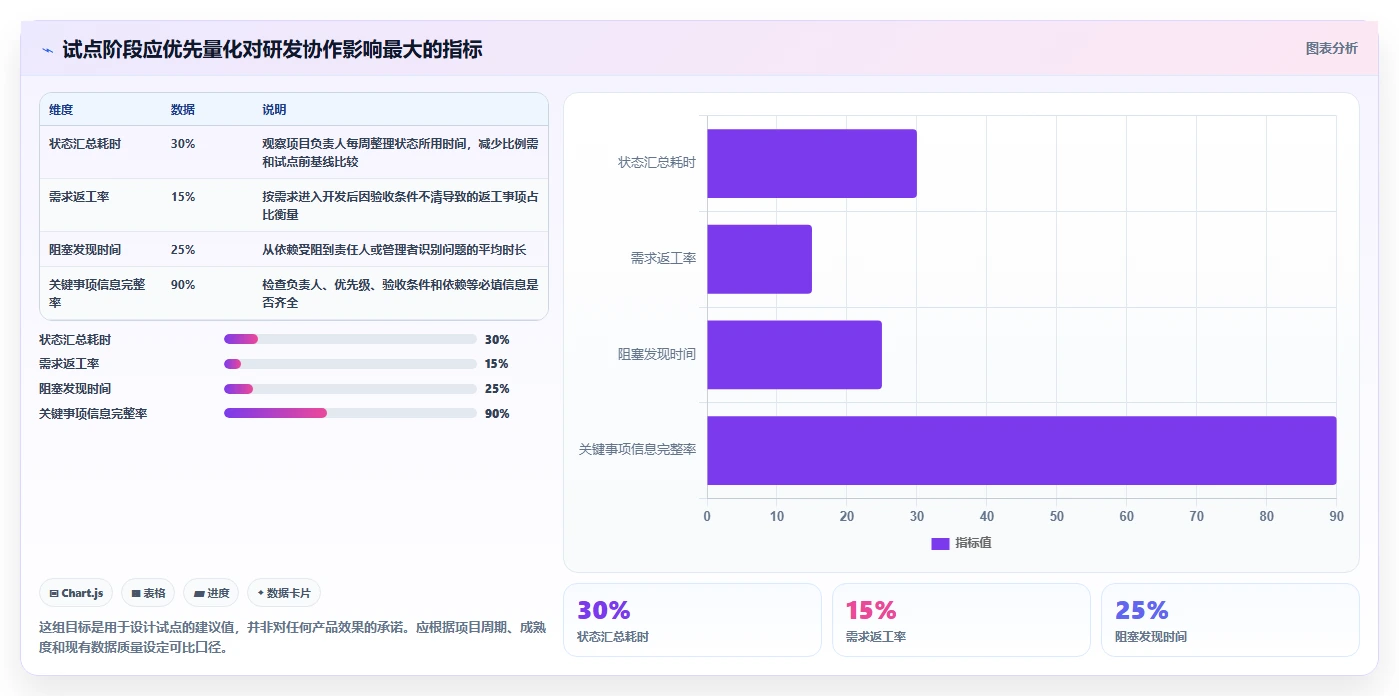Screen dimensions: 1399x696
Task: Click the 状态汇总耗时 cell in the table
Action: click(x=85, y=144)
